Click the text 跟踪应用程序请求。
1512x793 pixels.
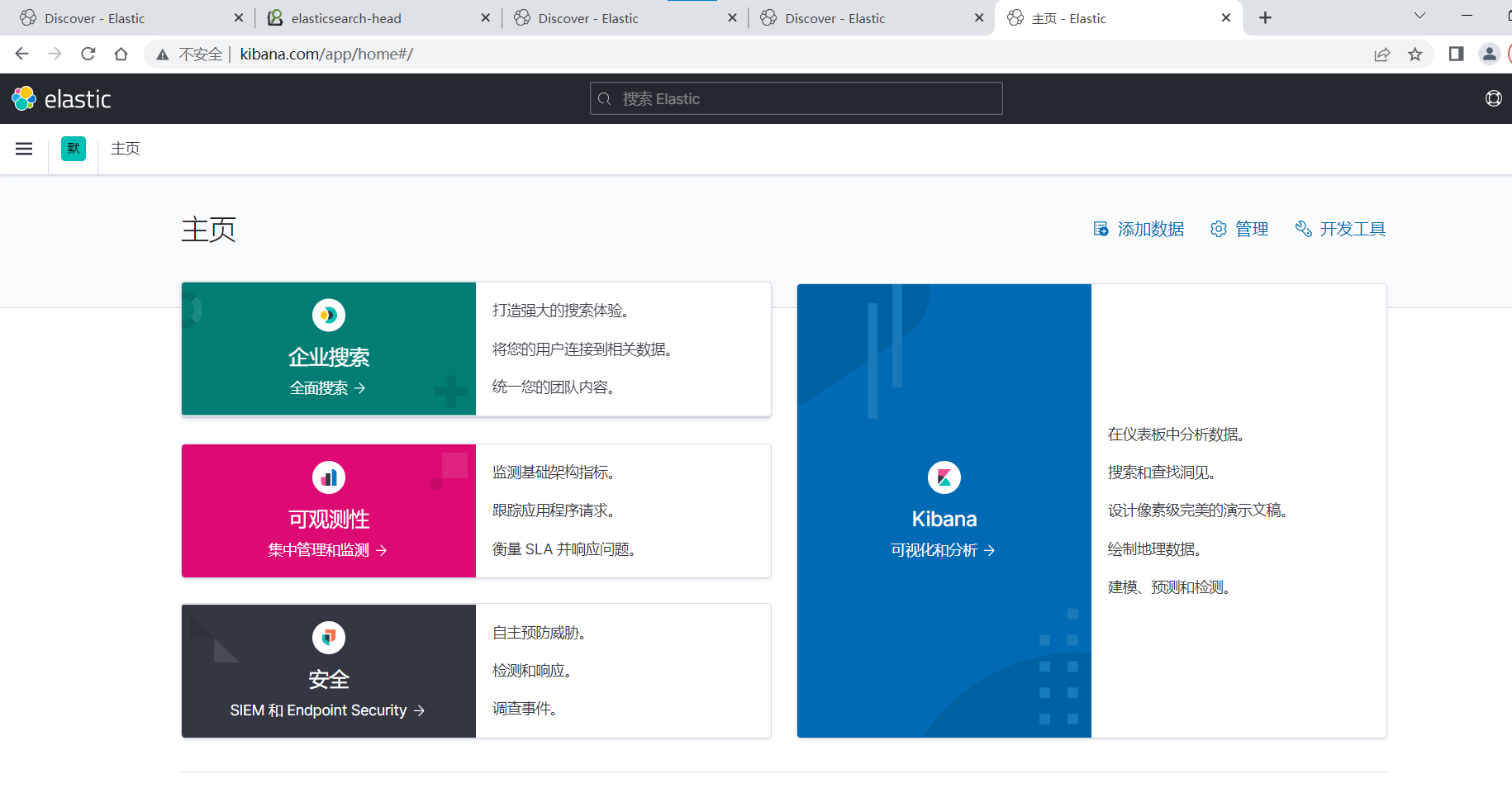click(x=555, y=510)
